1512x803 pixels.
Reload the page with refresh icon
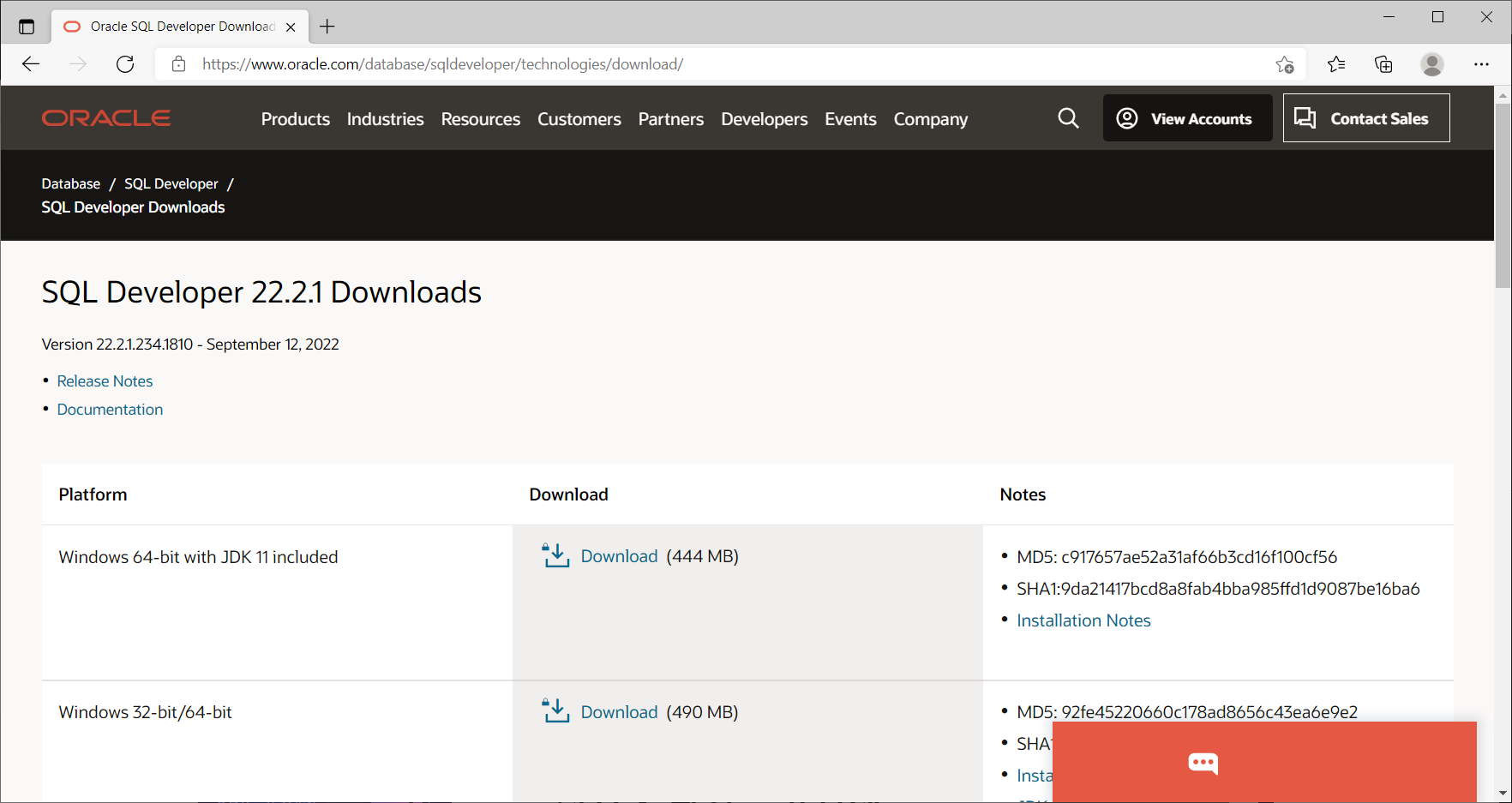click(x=125, y=64)
